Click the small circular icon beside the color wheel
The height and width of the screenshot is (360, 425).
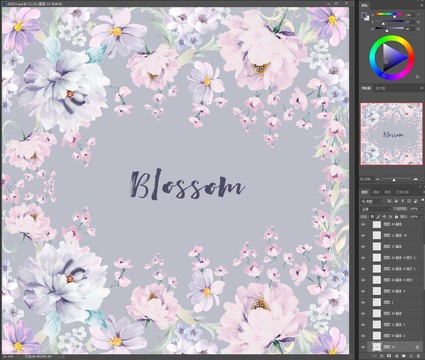pos(418,76)
